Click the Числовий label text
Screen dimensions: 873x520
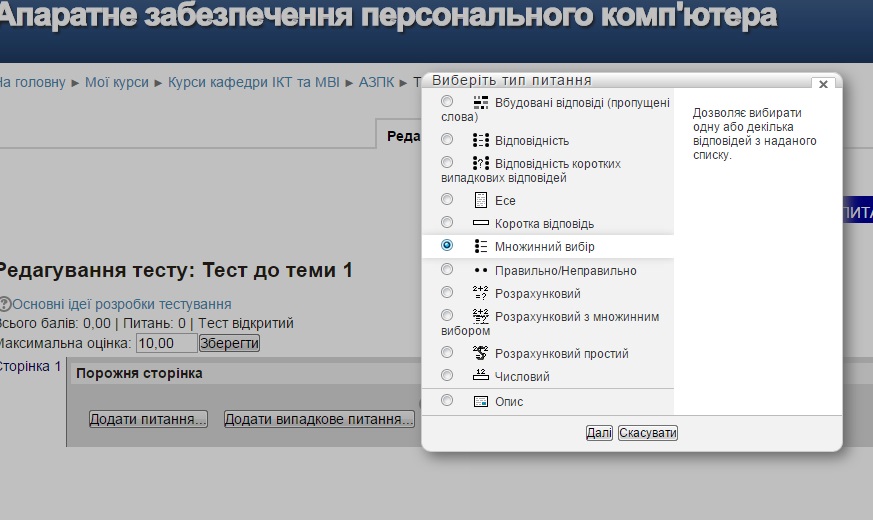[x=522, y=377]
